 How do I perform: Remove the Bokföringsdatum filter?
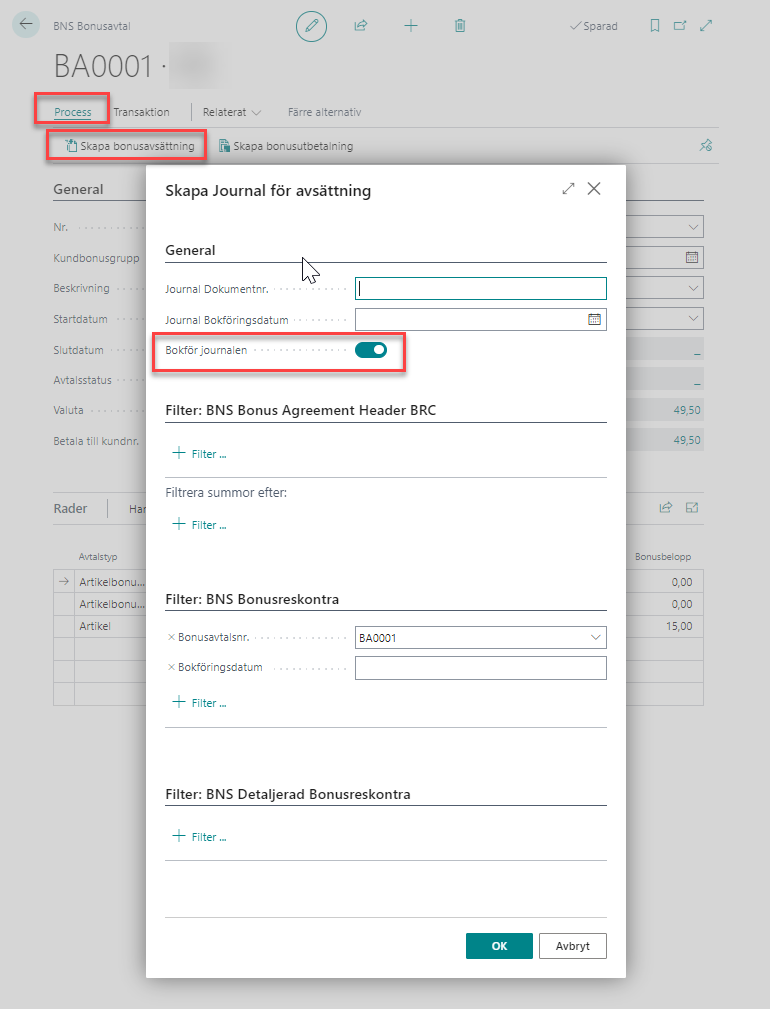point(171,667)
